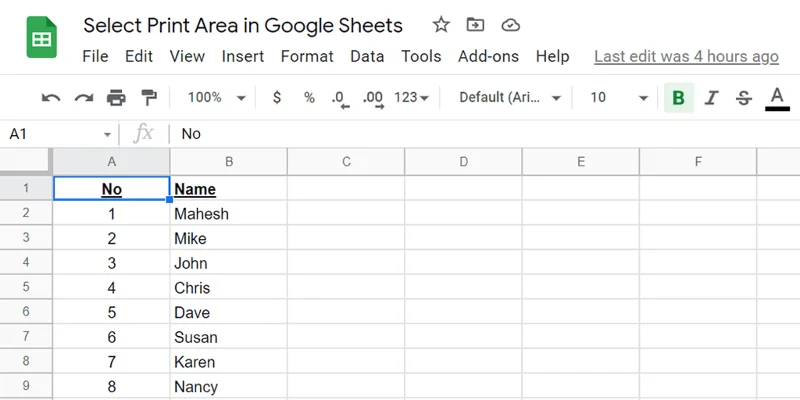Undo the last action

(51, 97)
